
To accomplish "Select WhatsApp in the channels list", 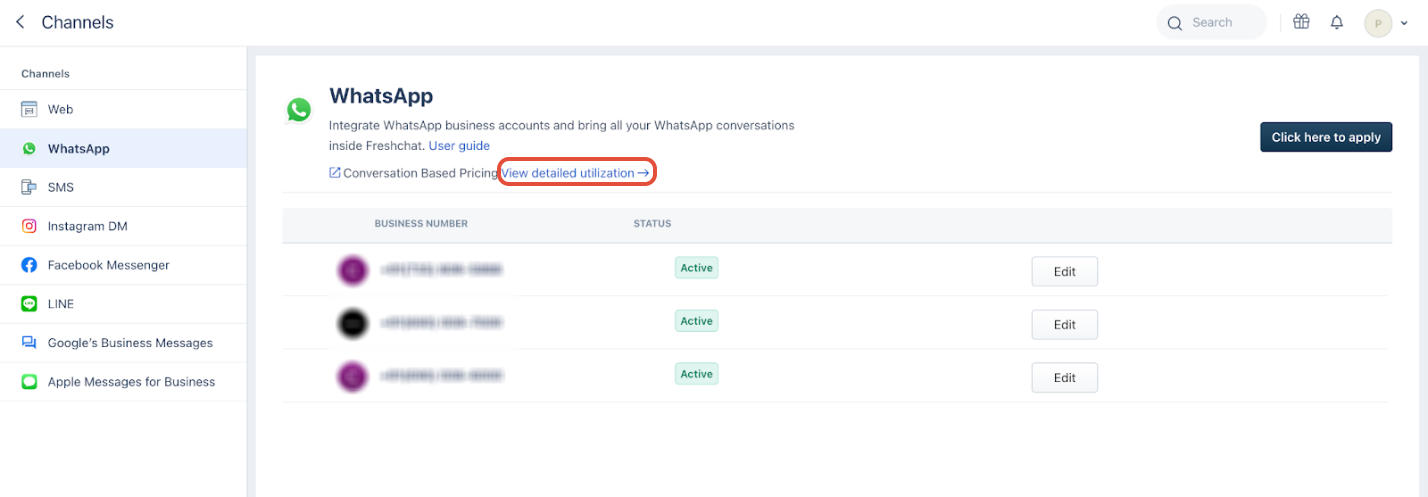I will [x=123, y=148].
